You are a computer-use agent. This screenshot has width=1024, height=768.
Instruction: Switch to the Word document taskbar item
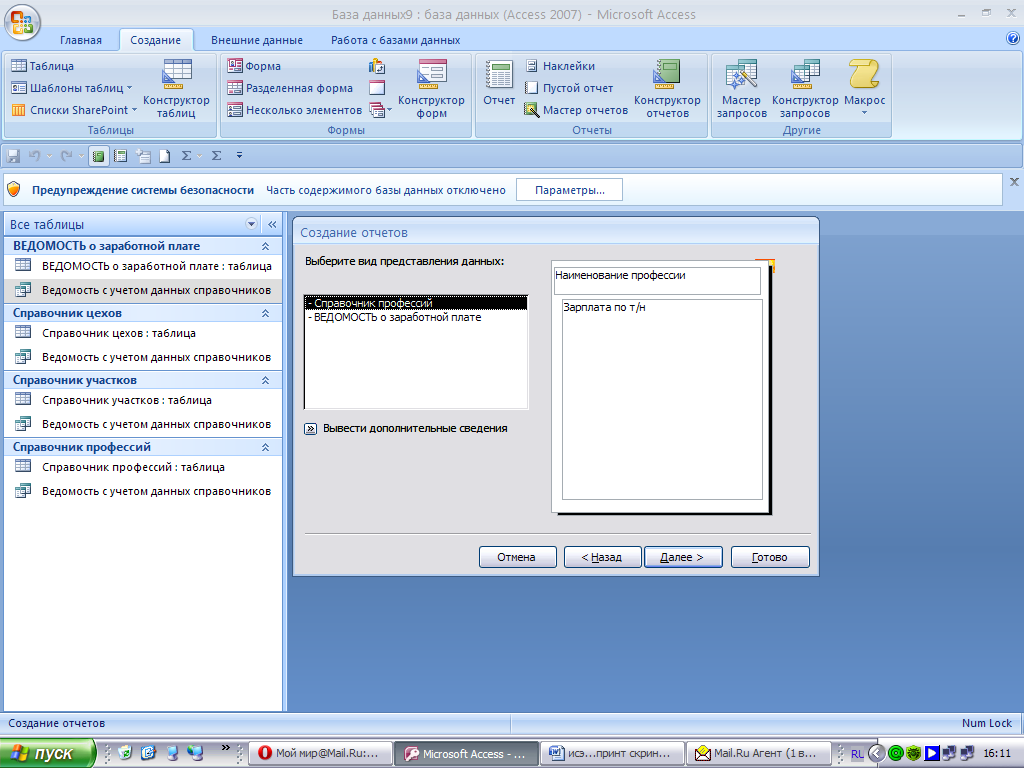[613, 754]
